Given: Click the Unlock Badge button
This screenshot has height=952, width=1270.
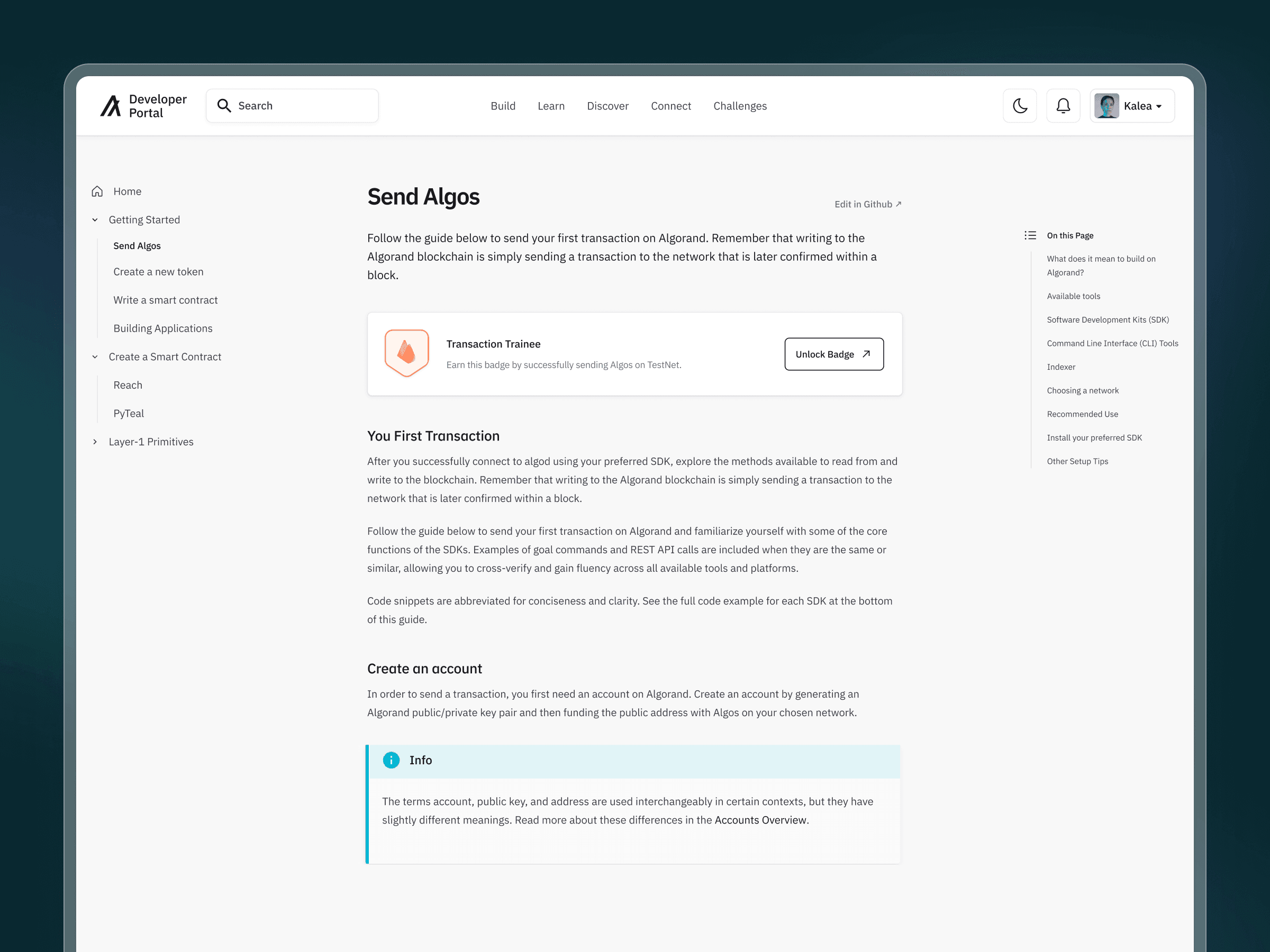Looking at the screenshot, I should tap(833, 354).
